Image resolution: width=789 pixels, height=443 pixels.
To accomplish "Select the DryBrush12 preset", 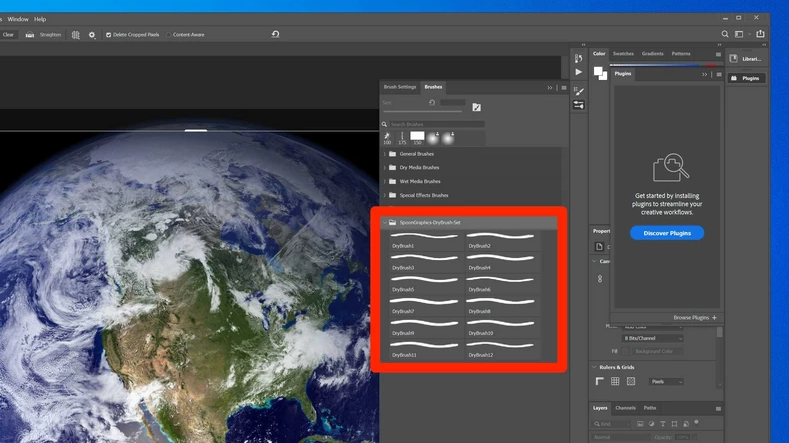I will tap(501, 349).
